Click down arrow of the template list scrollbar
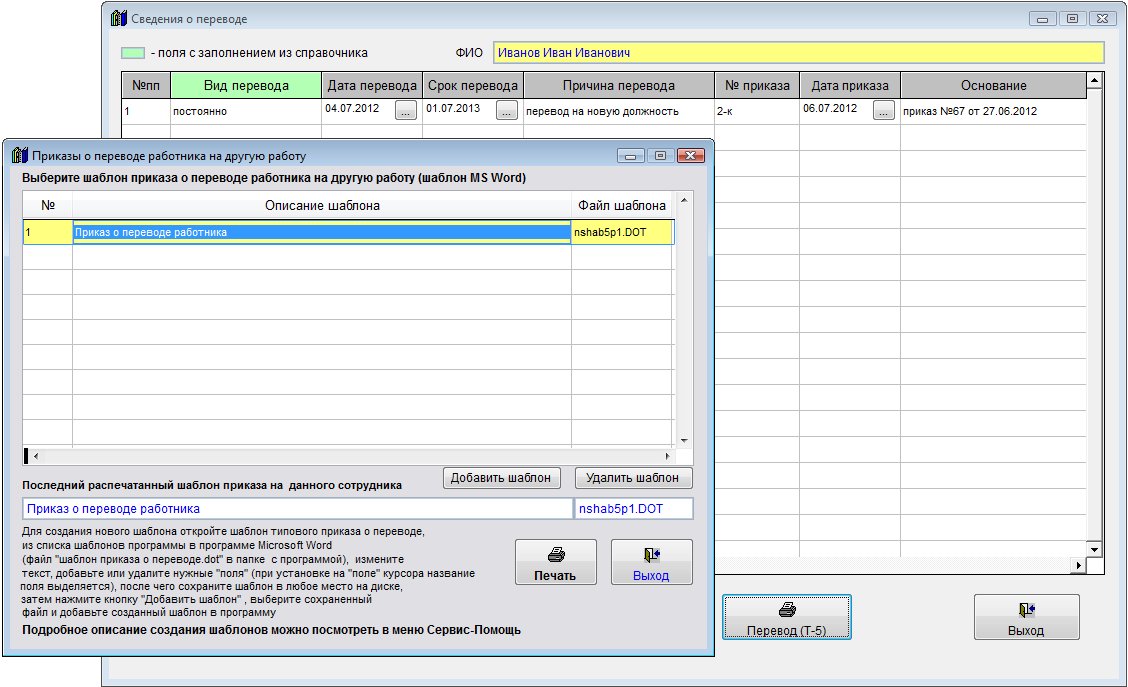The width and height of the screenshot is (1128, 687). [684, 440]
